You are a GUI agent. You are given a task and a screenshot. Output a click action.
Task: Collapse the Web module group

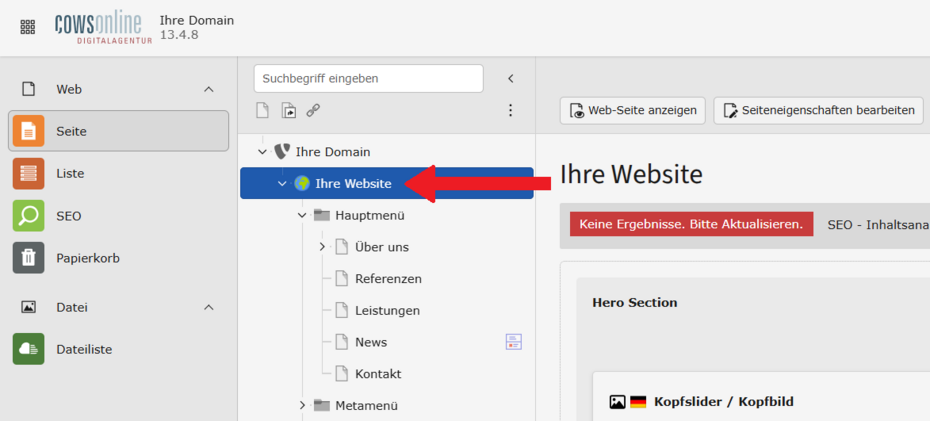point(209,89)
